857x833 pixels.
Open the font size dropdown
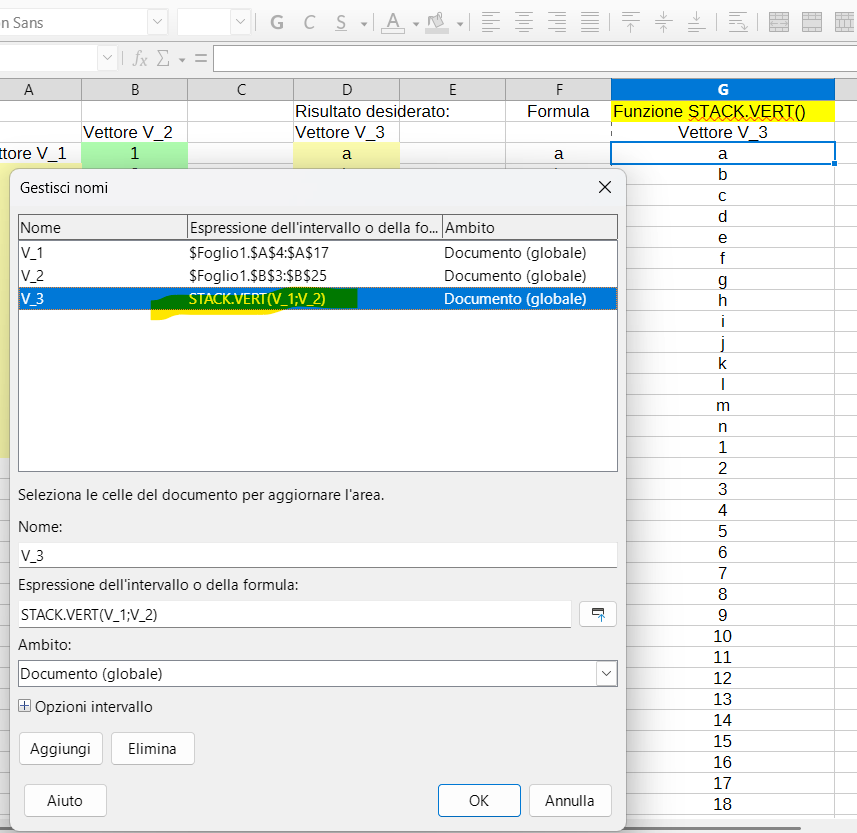pos(240,22)
